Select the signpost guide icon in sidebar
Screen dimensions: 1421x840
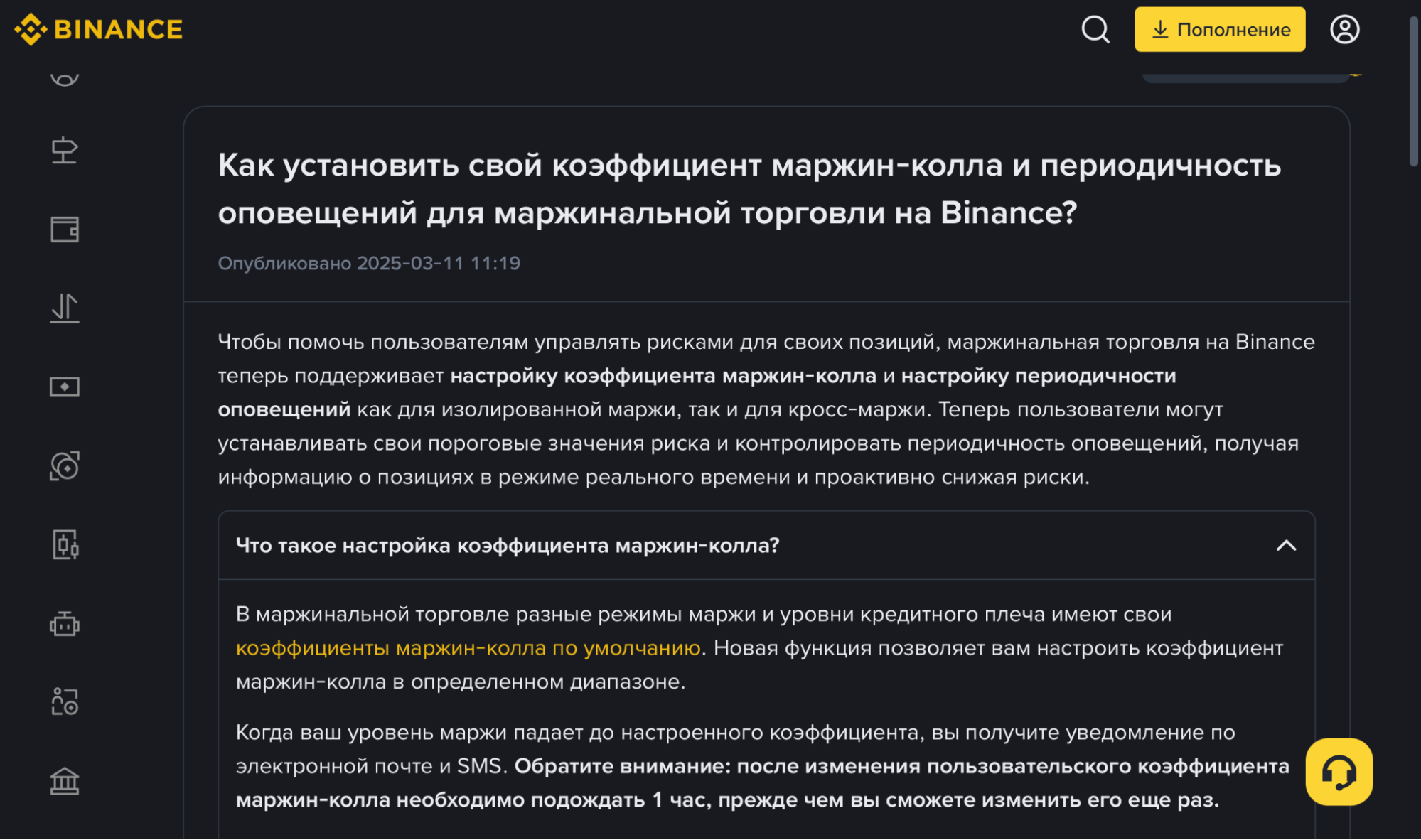click(63, 151)
